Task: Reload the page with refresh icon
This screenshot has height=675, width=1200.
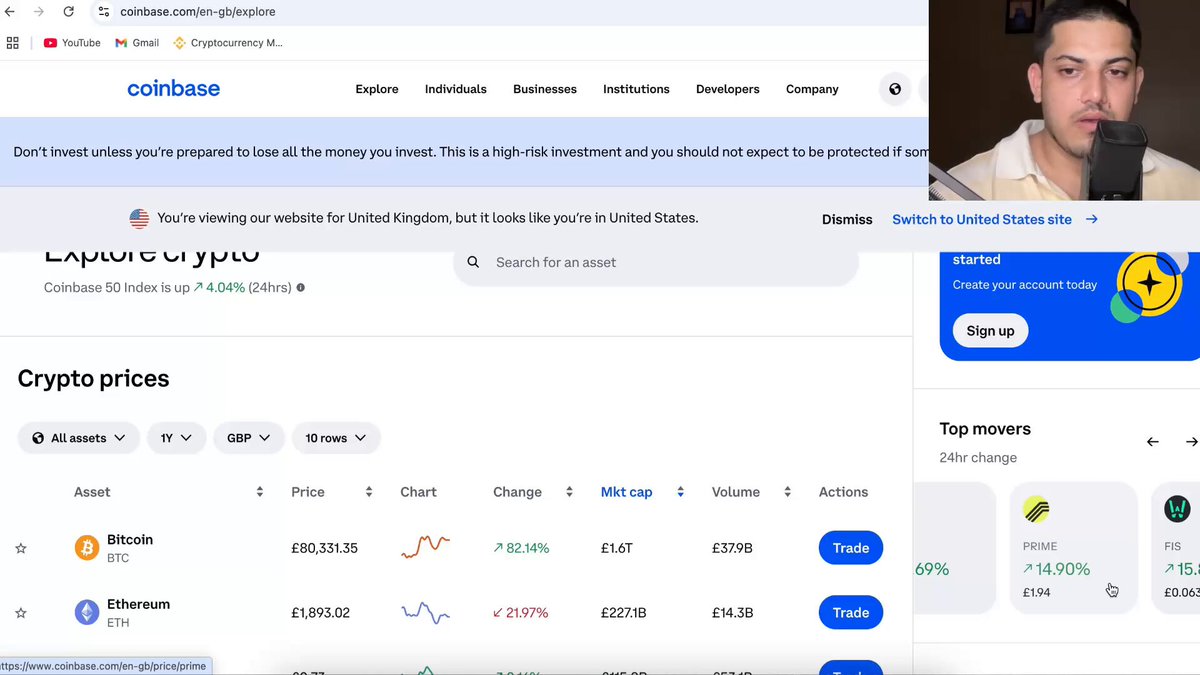Action: coord(68,12)
